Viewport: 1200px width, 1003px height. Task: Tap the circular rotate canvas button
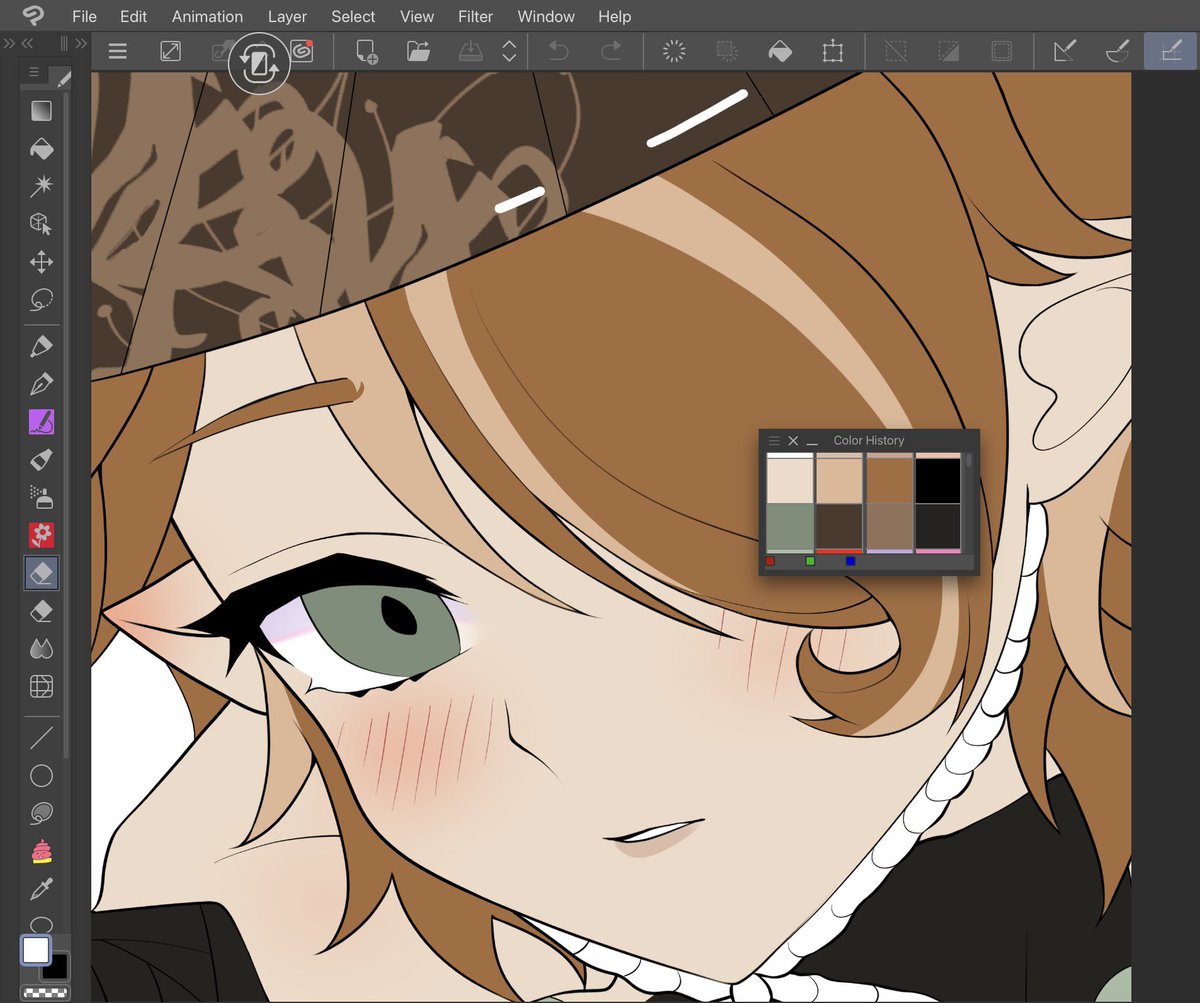(x=259, y=65)
